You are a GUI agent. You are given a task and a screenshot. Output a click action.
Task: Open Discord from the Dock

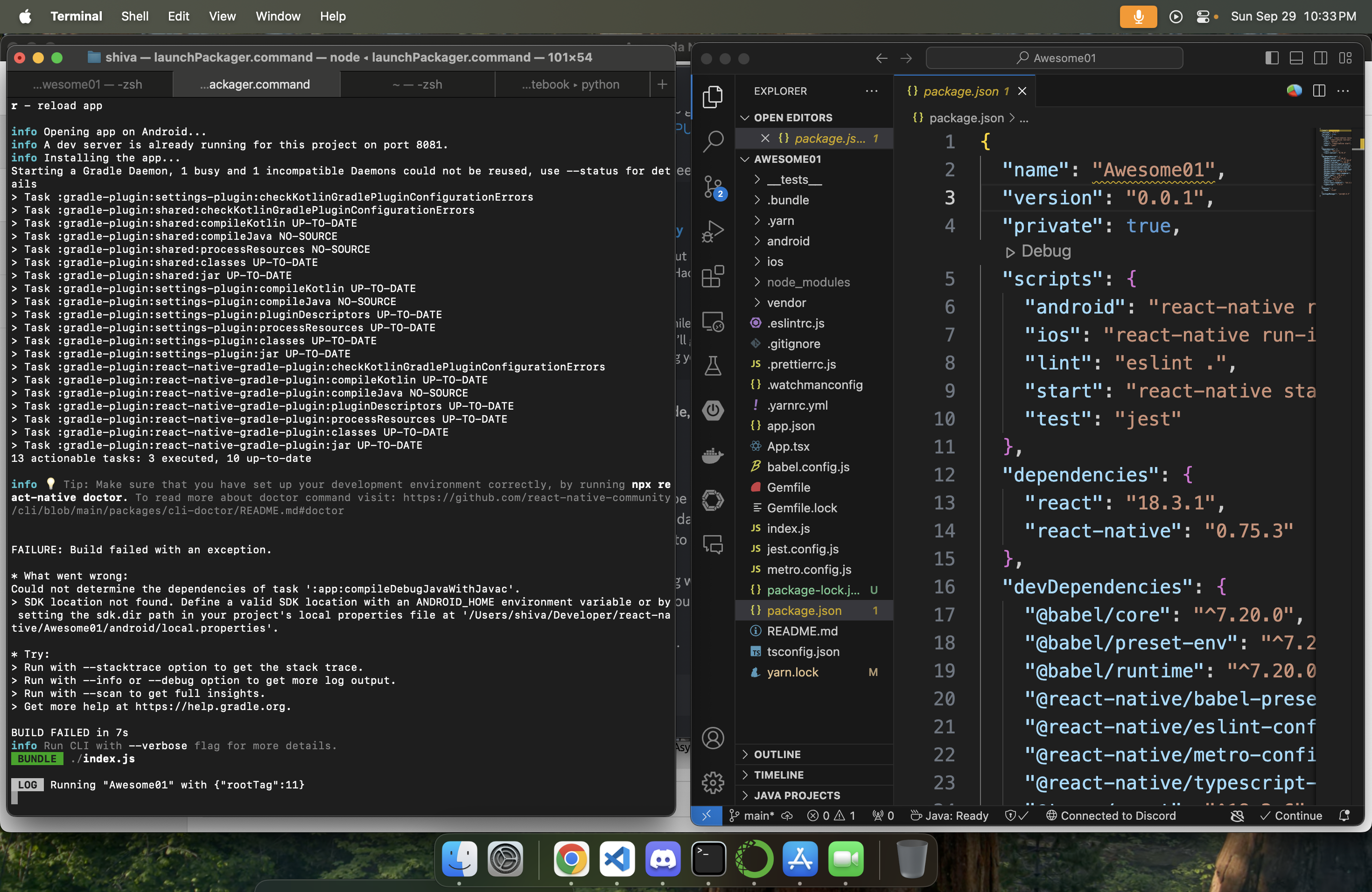662,858
